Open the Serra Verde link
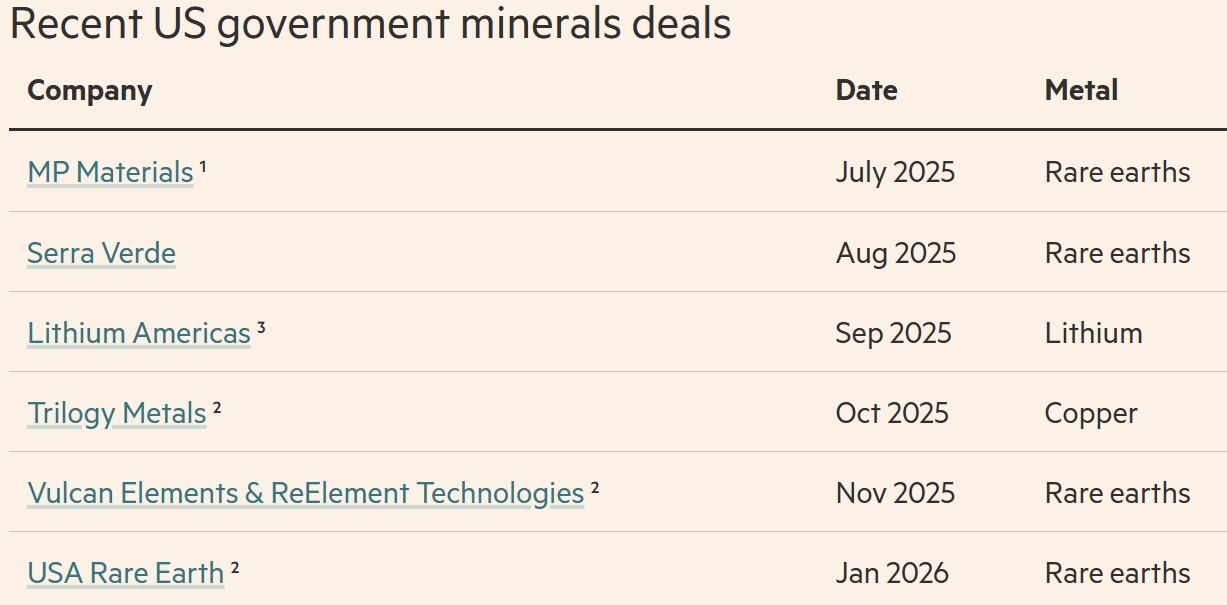The height and width of the screenshot is (605, 1227). point(101,253)
